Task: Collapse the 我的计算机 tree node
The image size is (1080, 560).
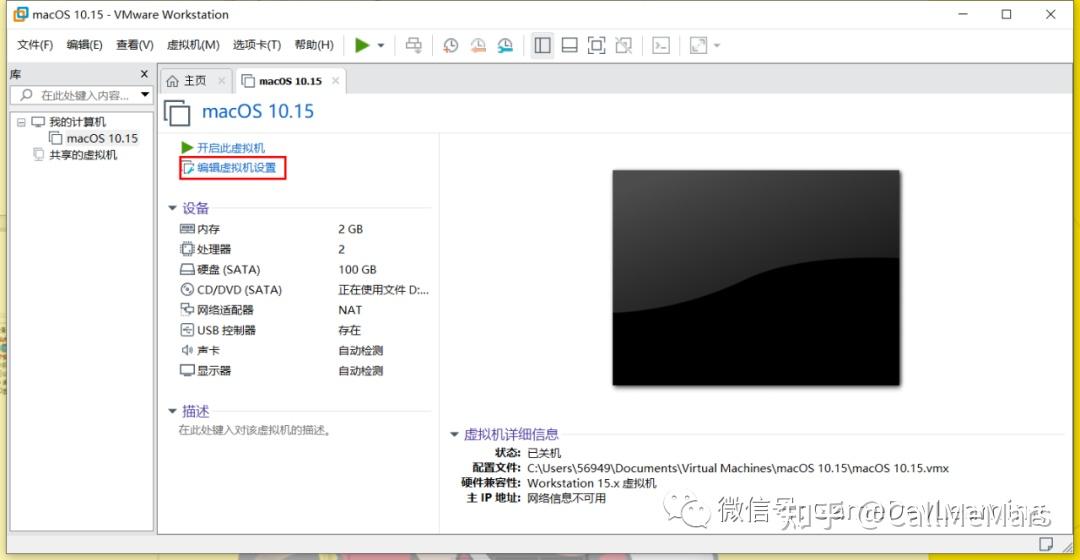Action: tap(21, 122)
